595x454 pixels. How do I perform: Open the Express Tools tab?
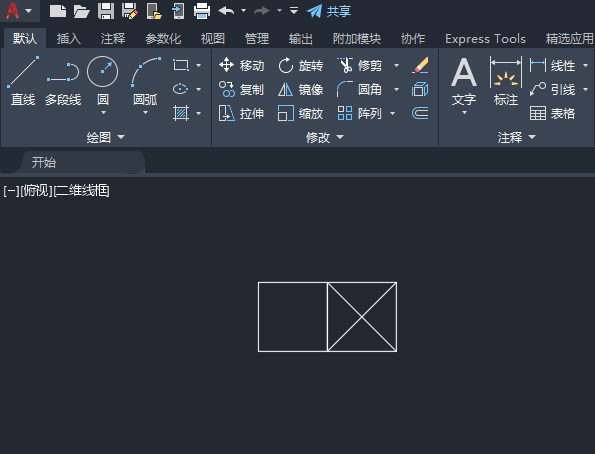(485, 39)
